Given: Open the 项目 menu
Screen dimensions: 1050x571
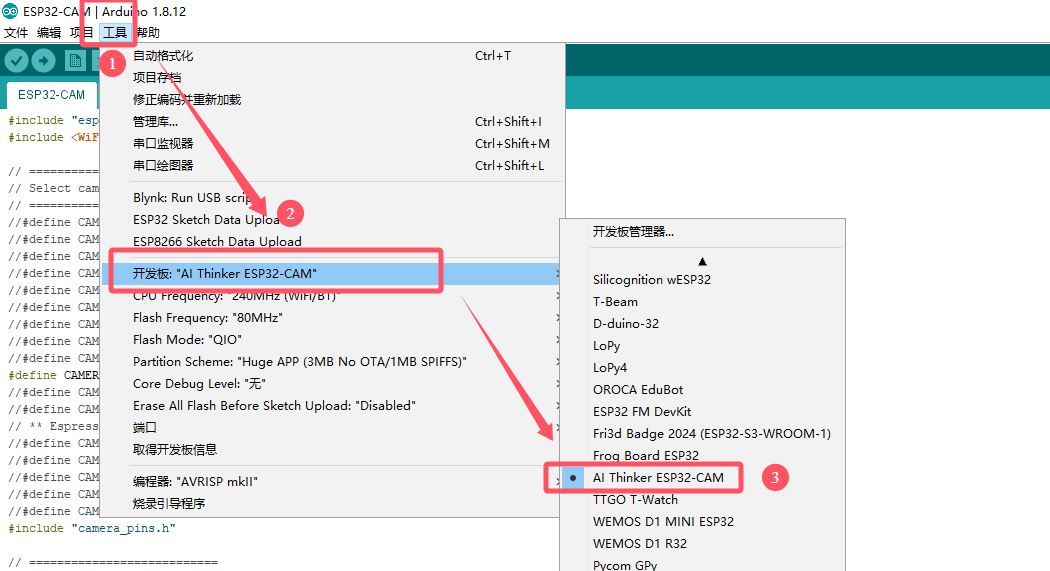Looking at the screenshot, I should pyautogui.click(x=82, y=32).
